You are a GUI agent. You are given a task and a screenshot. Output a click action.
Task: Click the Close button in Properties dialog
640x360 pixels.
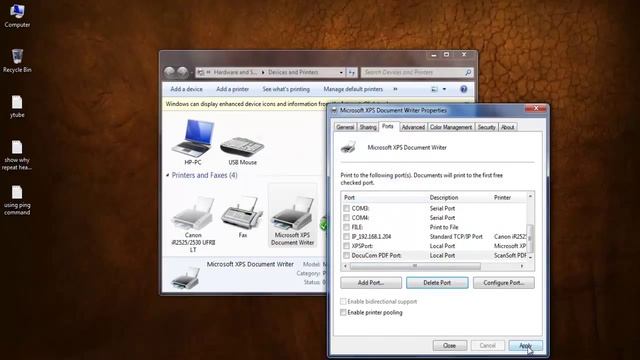tap(449, 345)
